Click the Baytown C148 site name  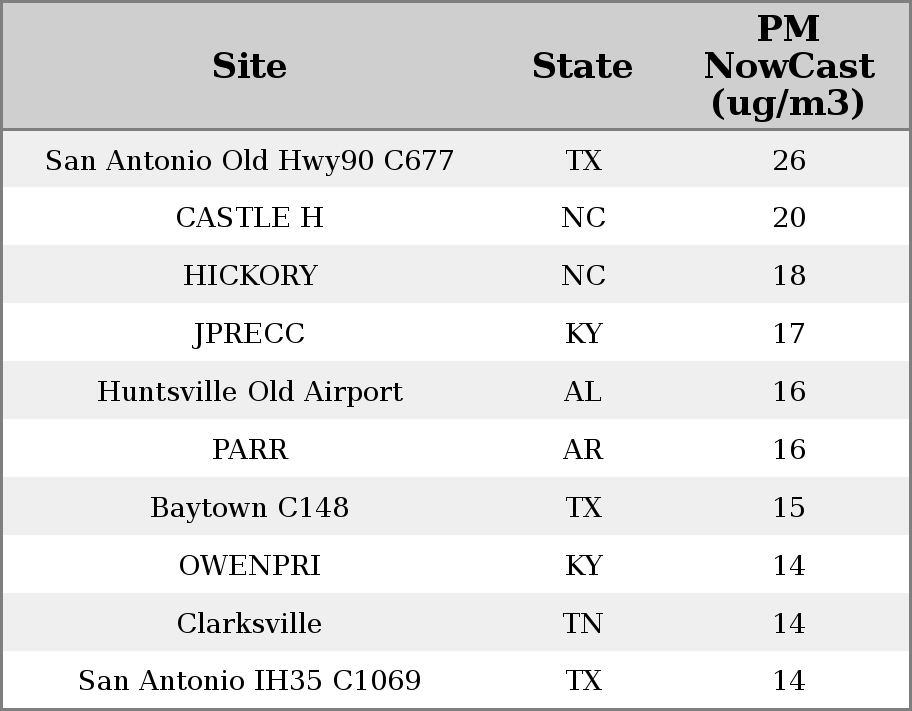pyautogui.click(x=249, y=508)
